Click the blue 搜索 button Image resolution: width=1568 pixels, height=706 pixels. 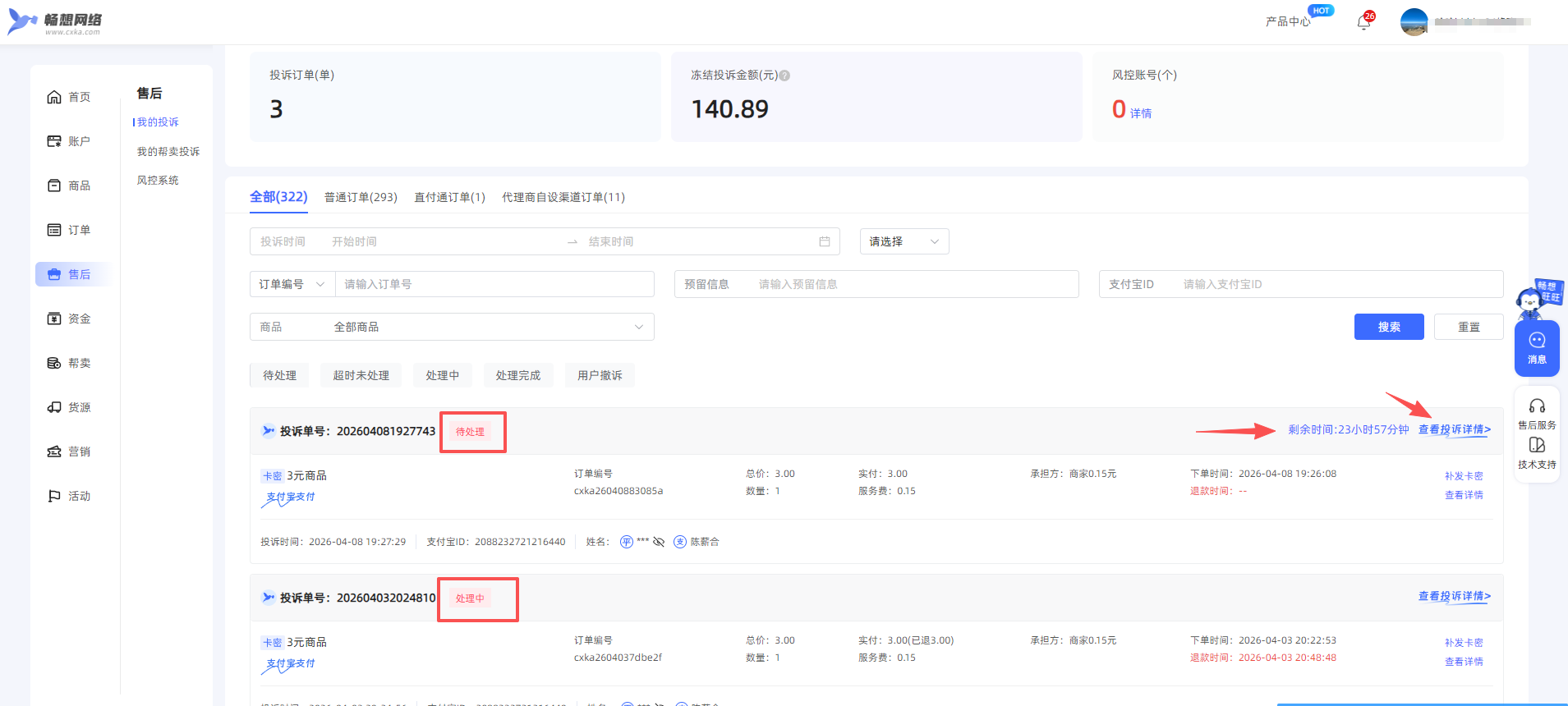click(1388, 327)
